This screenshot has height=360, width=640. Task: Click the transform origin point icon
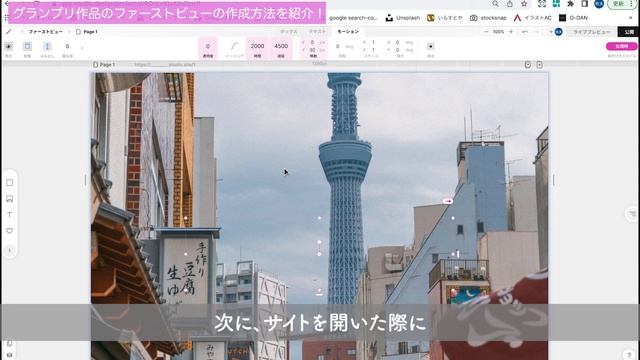coord(430,47)
